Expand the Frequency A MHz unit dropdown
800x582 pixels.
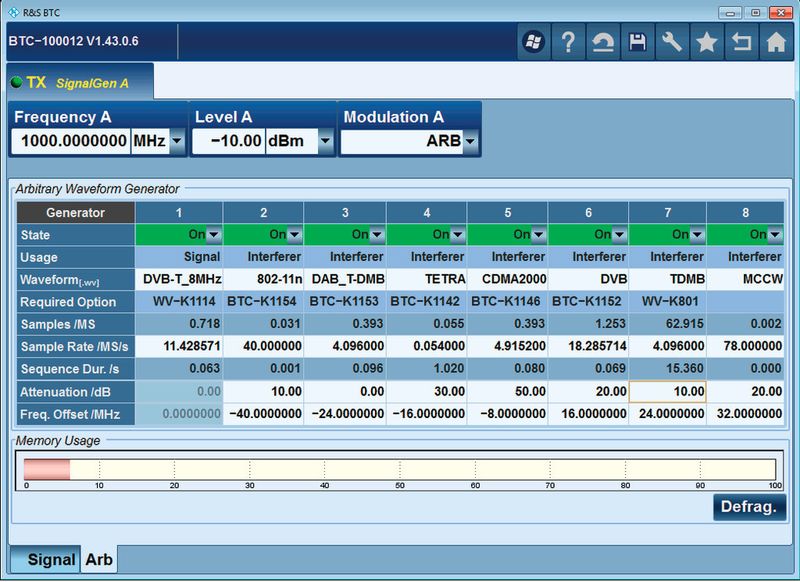click(177, 140)
